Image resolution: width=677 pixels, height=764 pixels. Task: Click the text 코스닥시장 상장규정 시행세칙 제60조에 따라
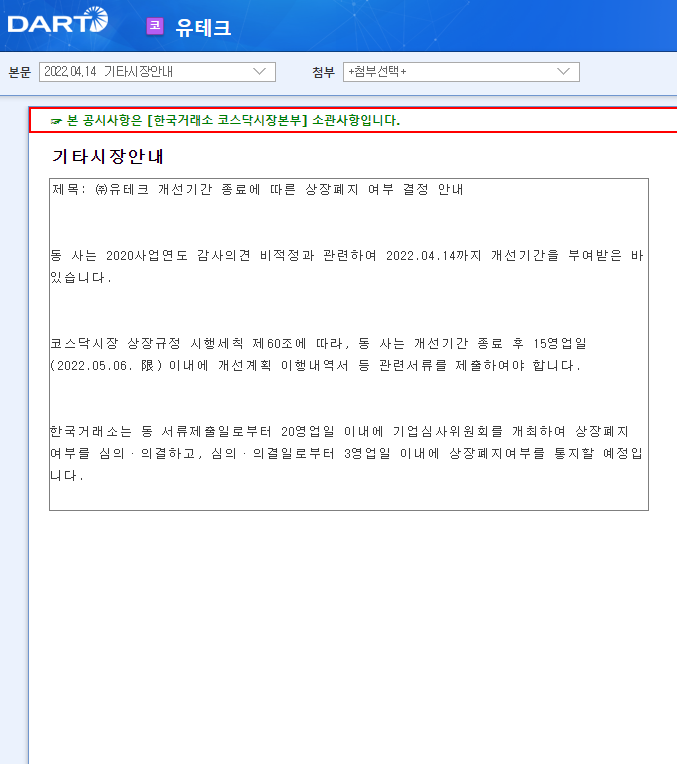tap(200, 344)
